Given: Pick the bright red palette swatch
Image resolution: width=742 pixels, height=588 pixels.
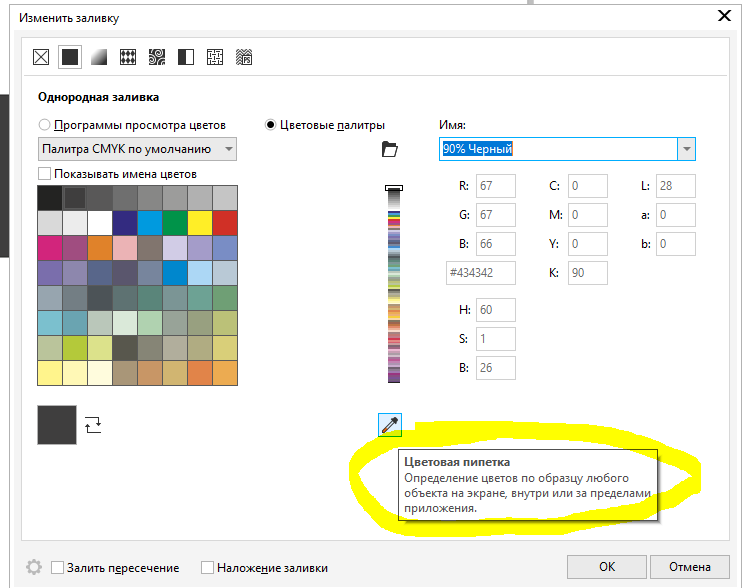Looking at the screenshot, I should pos(225,223).
